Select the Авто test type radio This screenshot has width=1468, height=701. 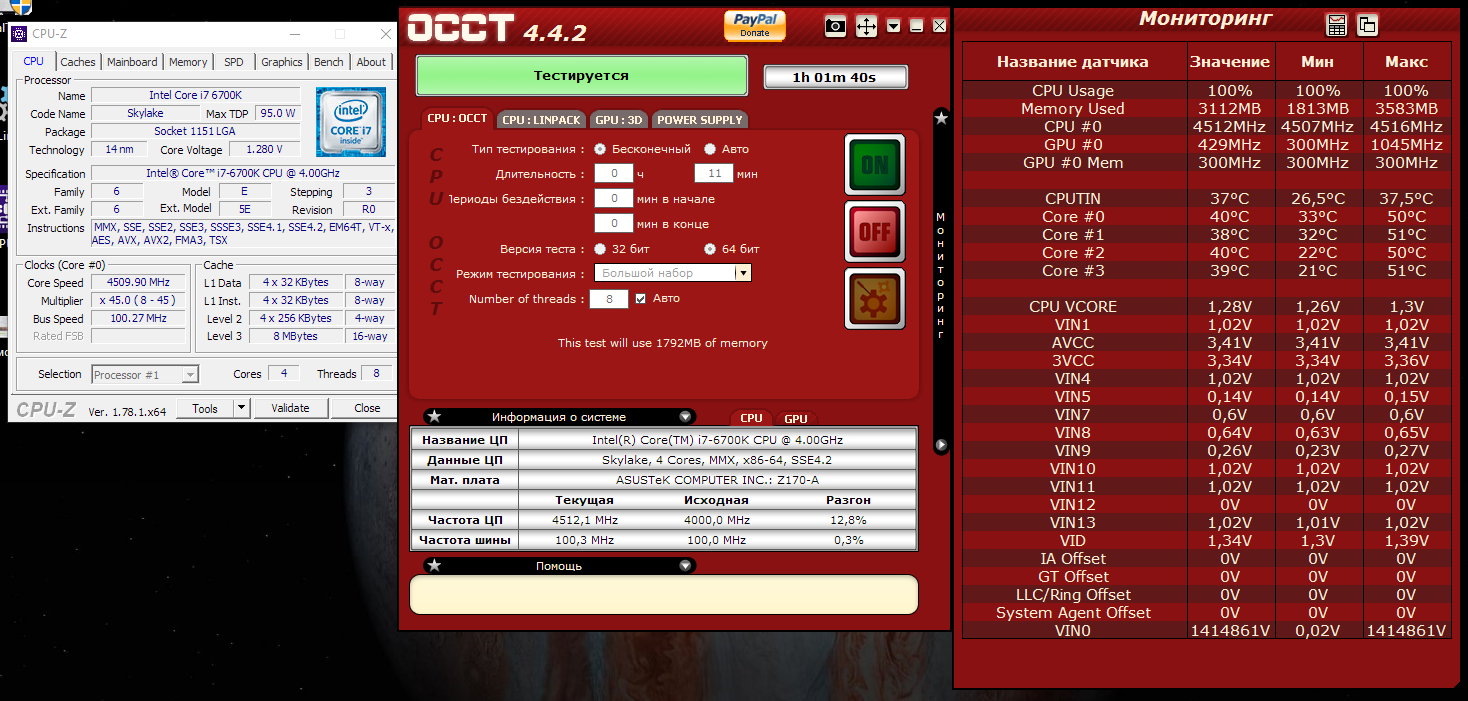click(709, 149)
